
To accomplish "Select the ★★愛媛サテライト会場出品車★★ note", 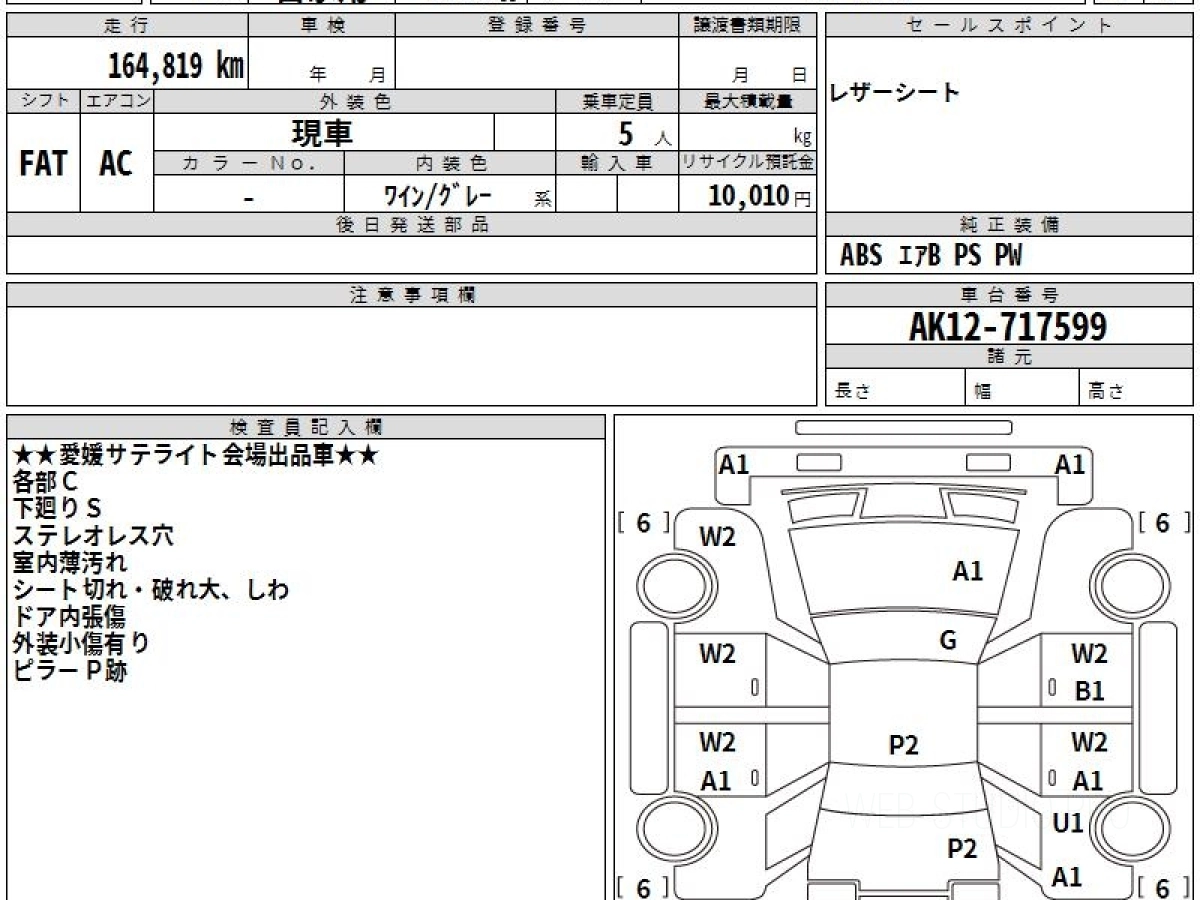I will (196, 456).
